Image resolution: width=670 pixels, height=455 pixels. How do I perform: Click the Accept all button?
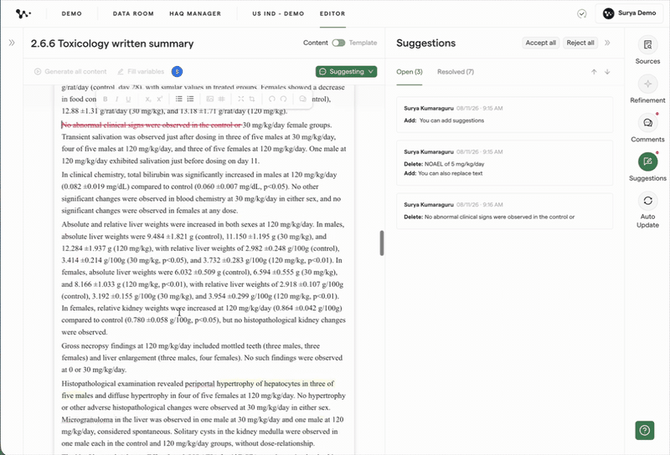[541, 43]
